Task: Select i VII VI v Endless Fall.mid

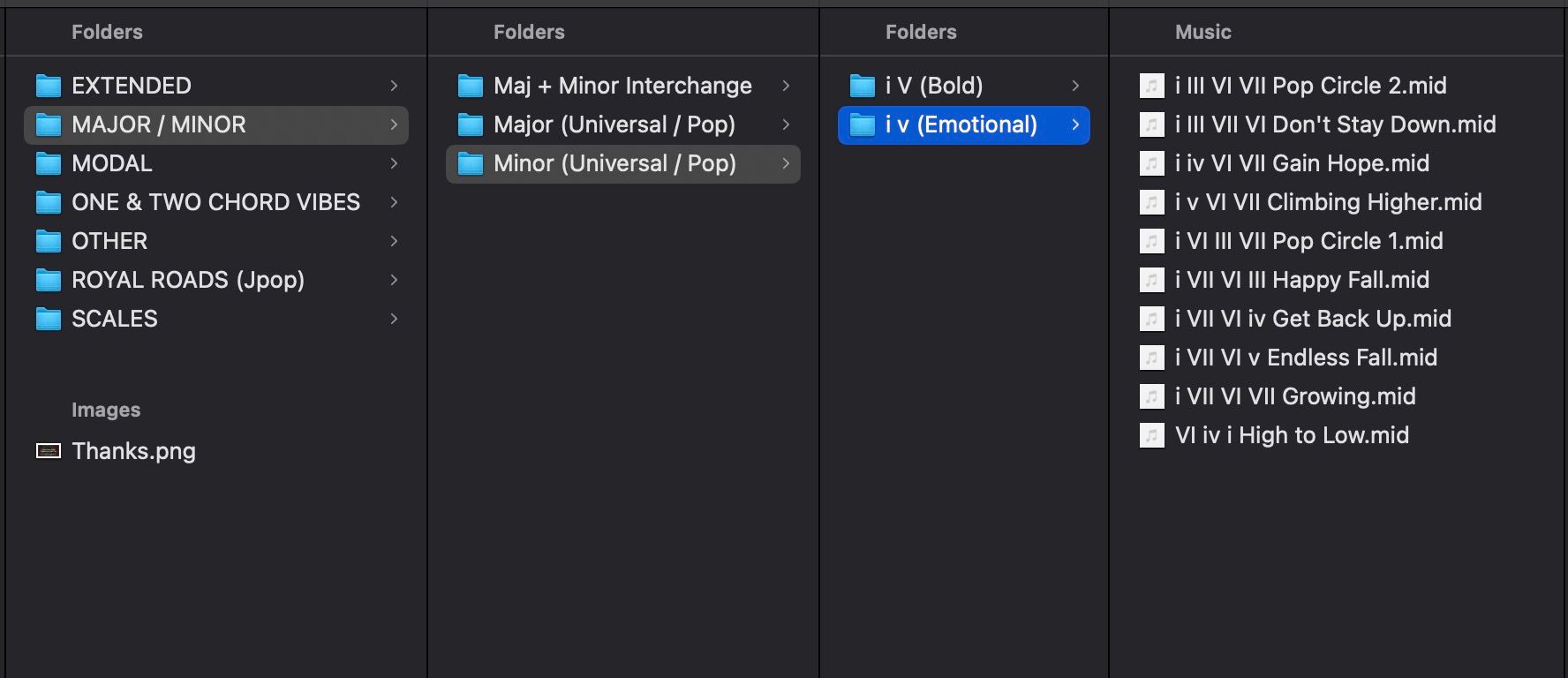Action: pyautogui.click(x=1306, y=358)
